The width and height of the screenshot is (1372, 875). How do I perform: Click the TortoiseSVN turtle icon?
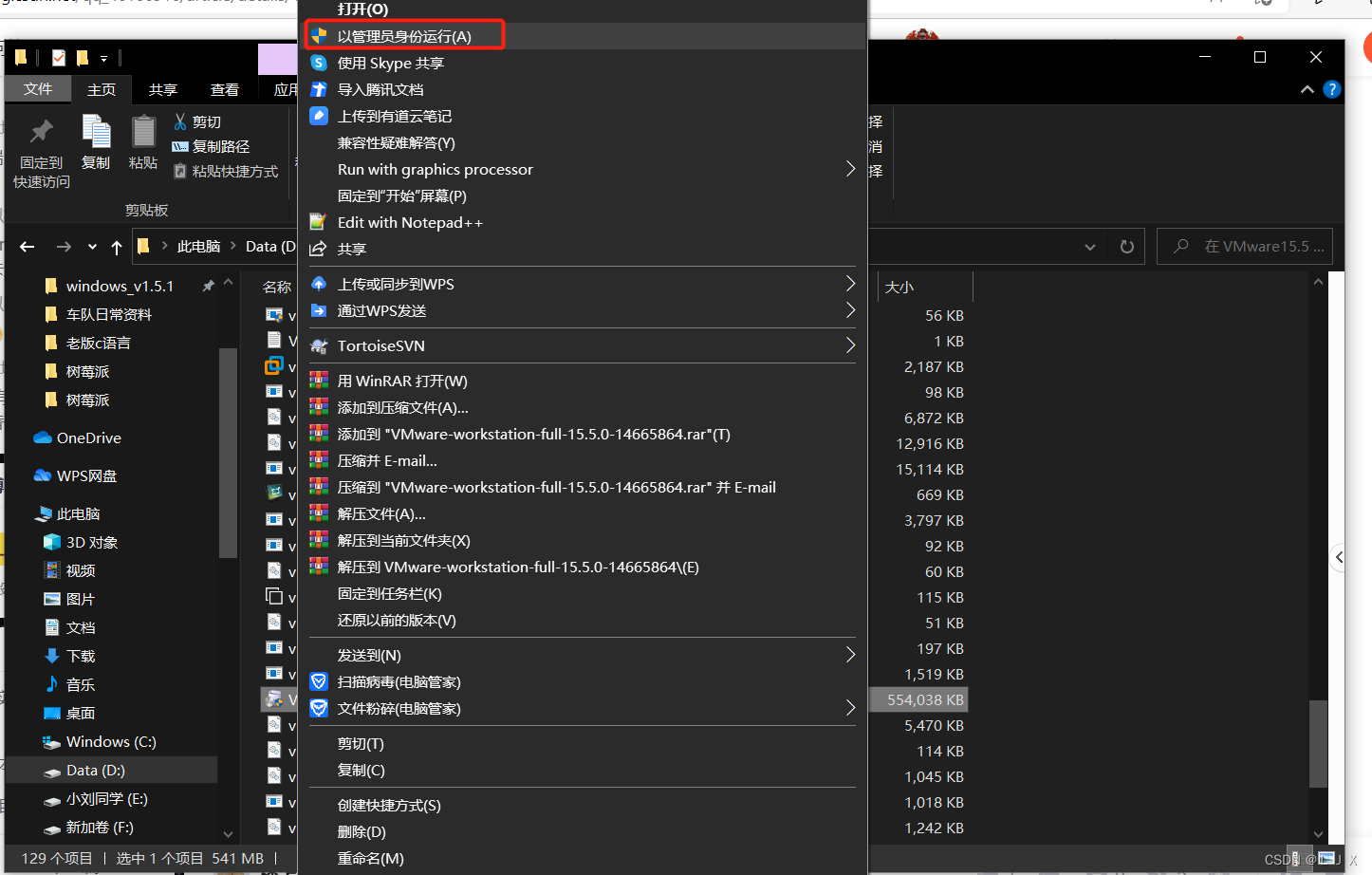coord(319,345)
